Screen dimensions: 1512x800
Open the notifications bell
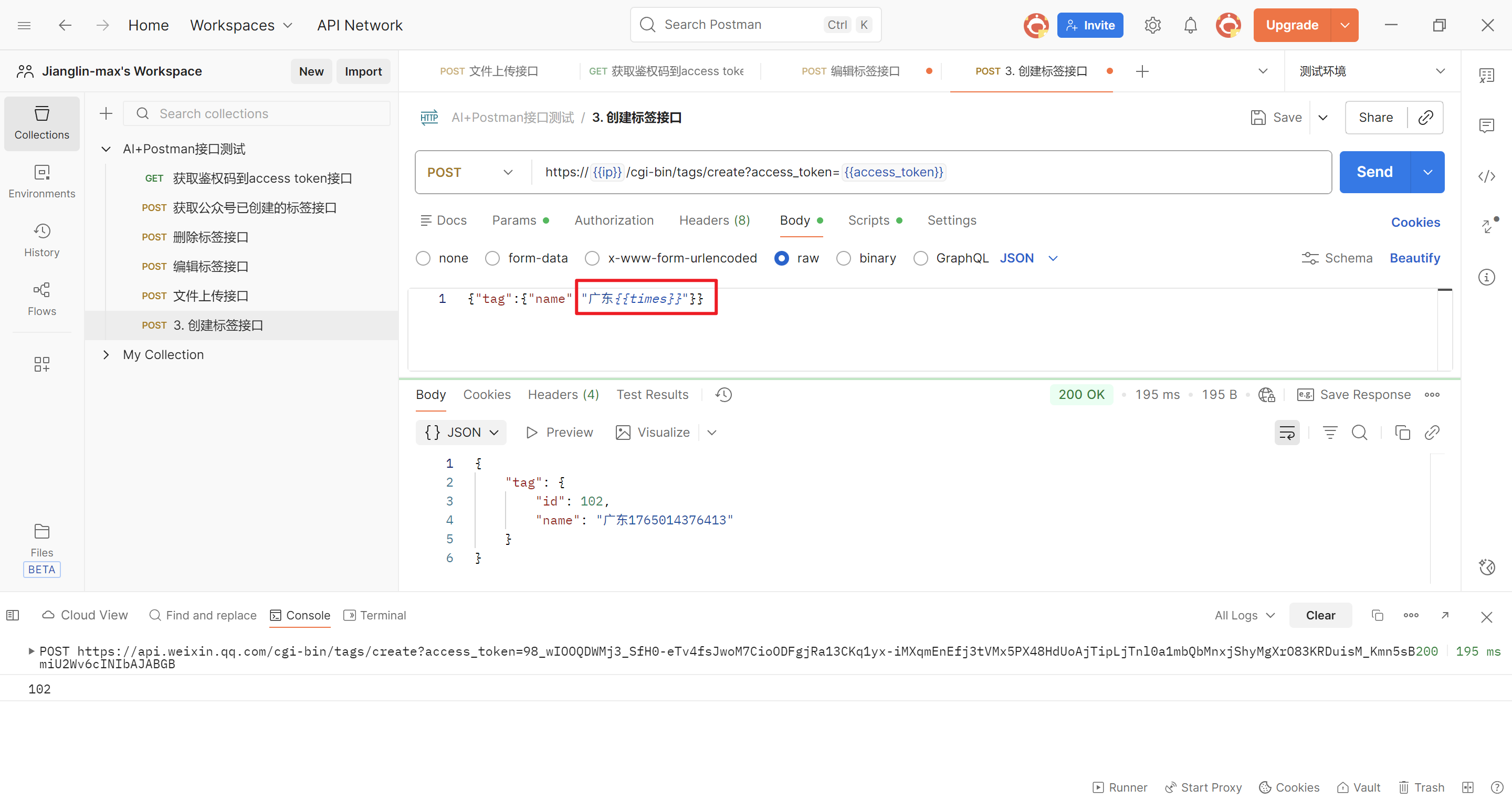1190,25
